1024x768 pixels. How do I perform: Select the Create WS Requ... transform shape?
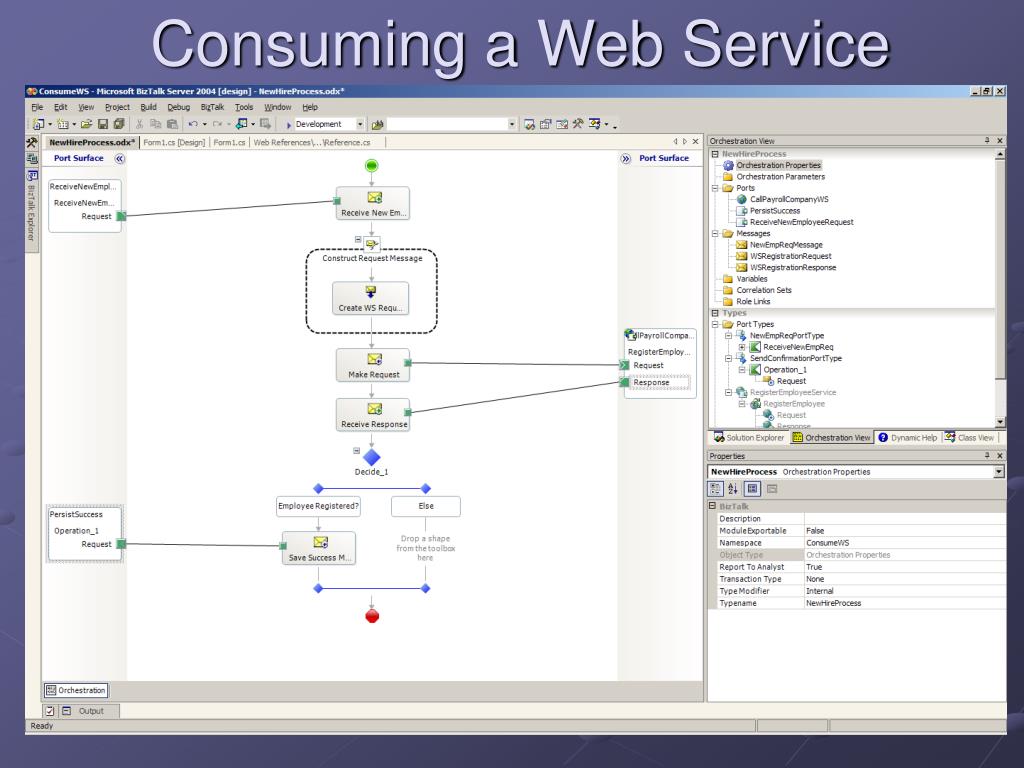click(x=370, y=298)
